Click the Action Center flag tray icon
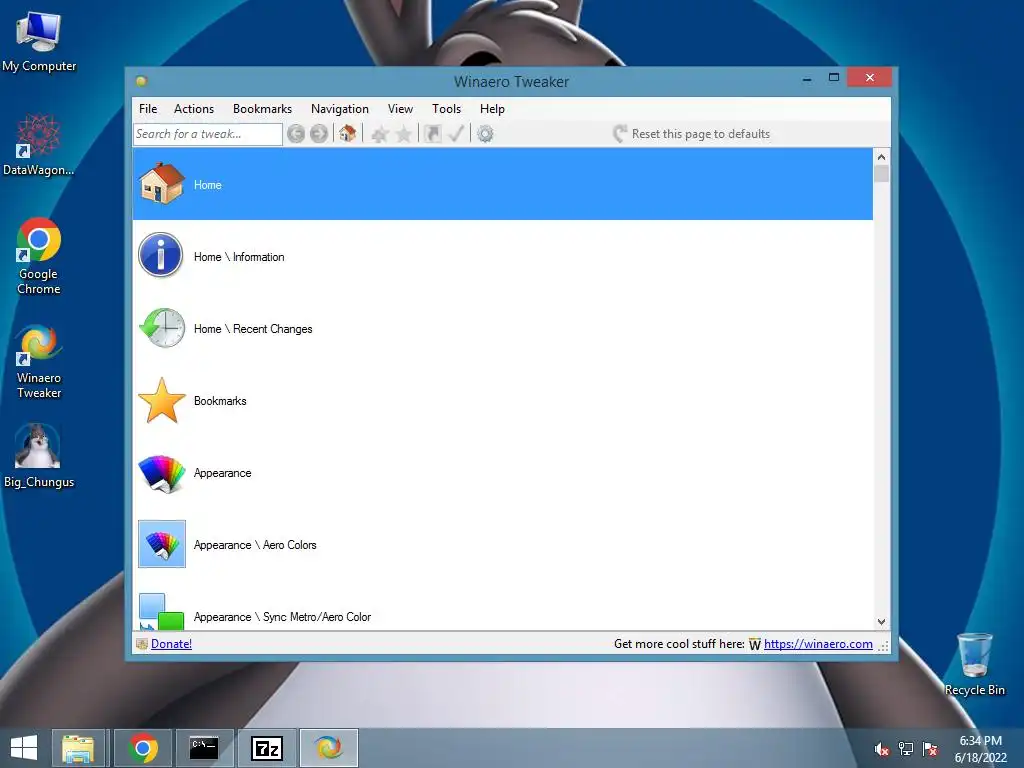 [930, 749]
